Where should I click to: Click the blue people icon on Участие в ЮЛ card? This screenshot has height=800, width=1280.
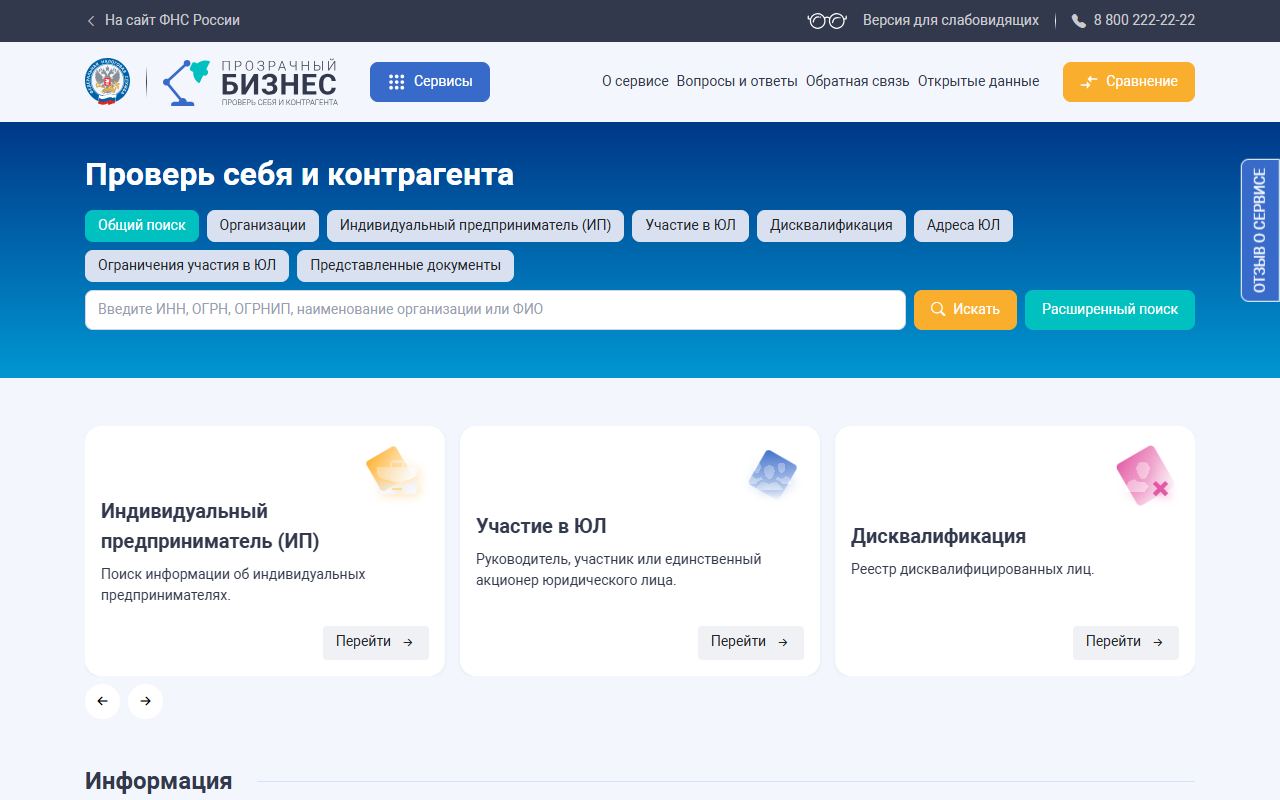pyautogui.click(x=772, y=473)
